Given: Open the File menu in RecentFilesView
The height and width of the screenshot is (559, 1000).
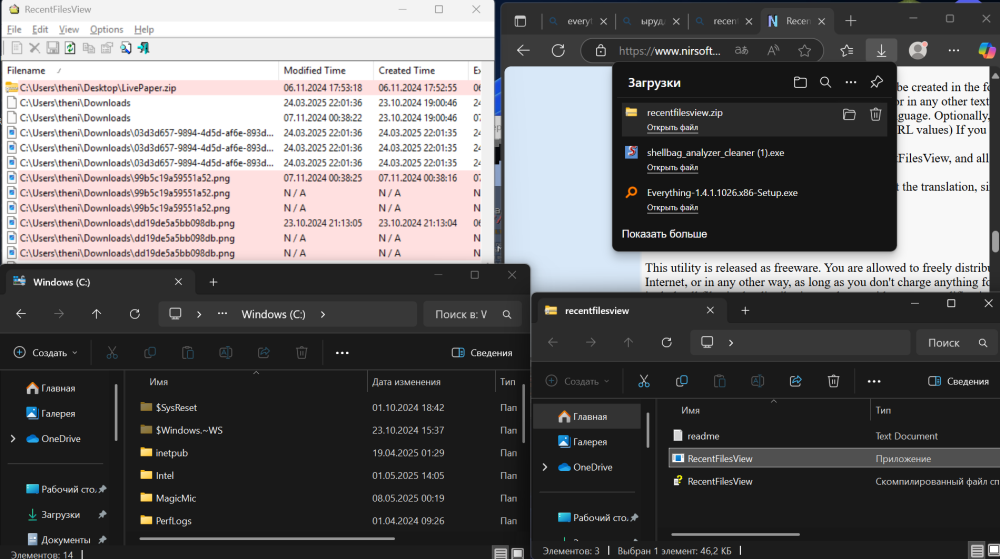Looking at the screenshot, I should [14, 29].
